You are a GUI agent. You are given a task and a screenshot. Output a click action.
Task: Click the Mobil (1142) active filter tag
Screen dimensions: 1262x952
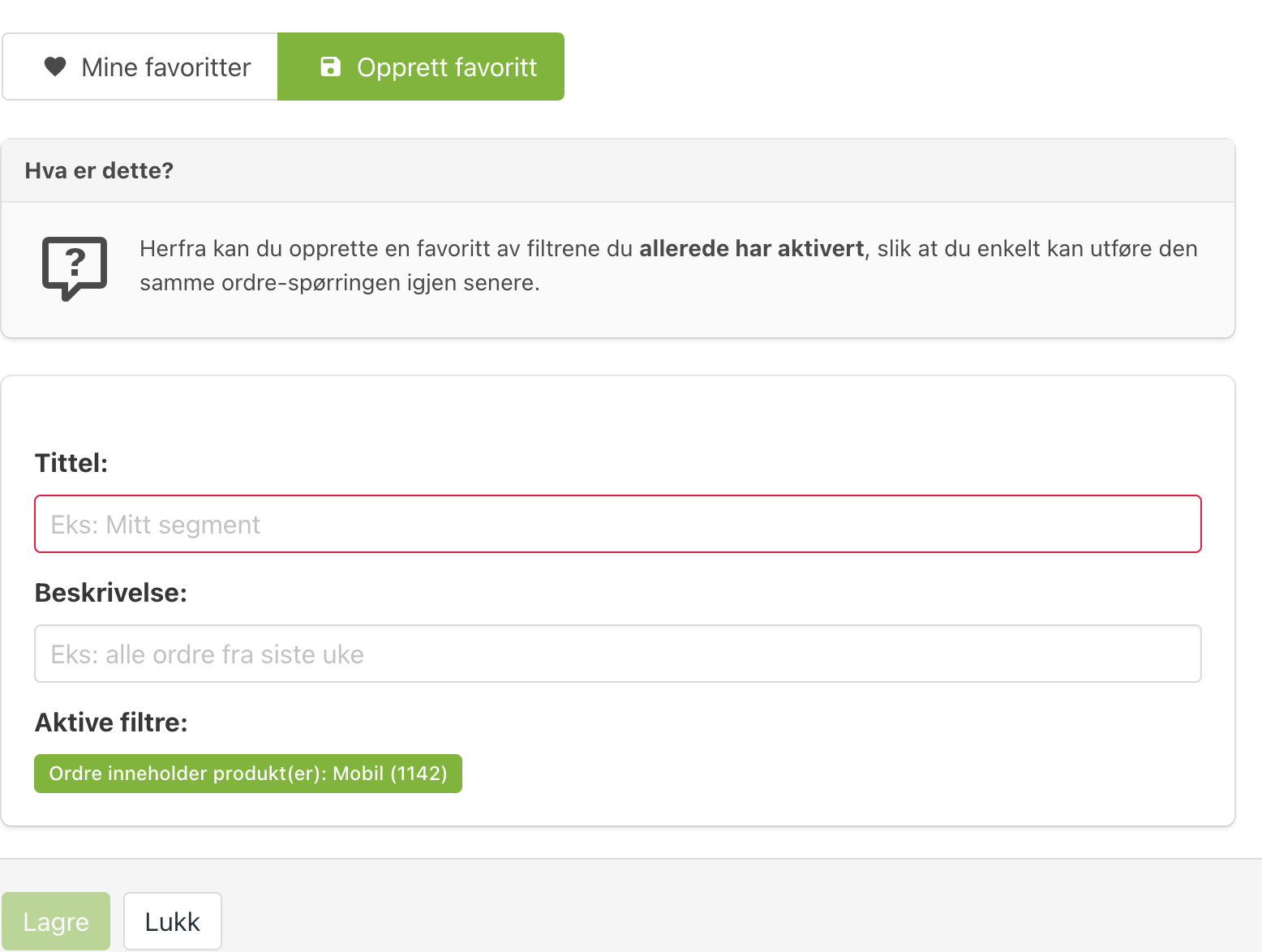[x=248, y=774]
